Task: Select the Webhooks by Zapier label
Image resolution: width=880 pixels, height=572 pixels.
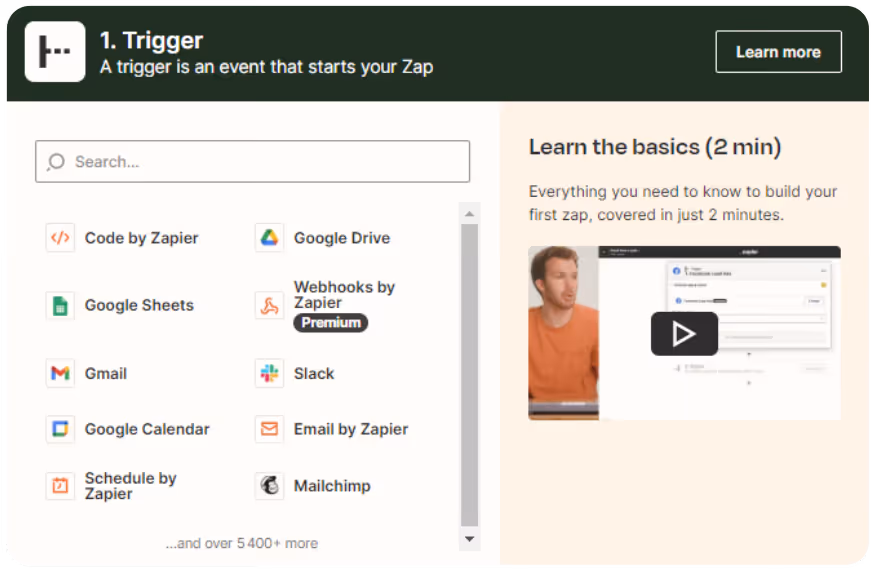Action: 345,295
